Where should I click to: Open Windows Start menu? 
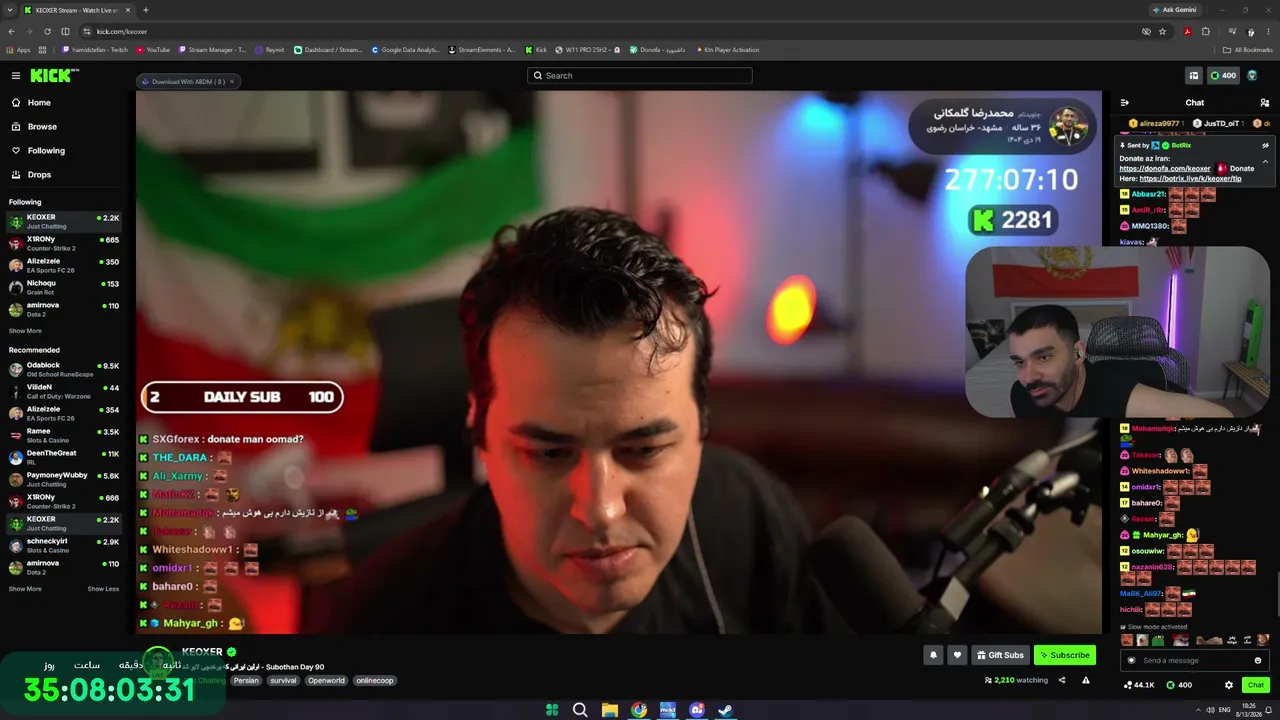(x=552, y=710)
